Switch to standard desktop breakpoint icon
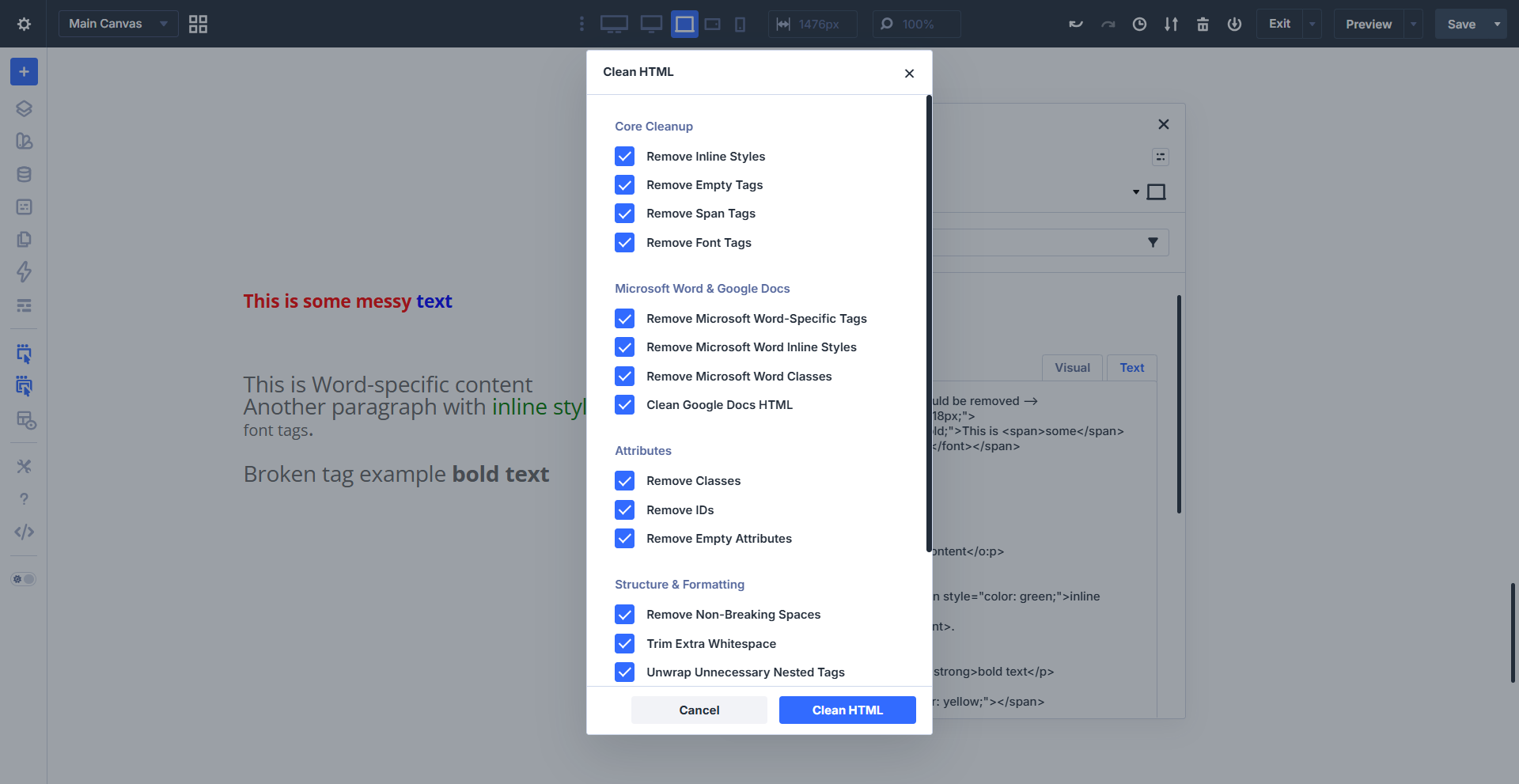Image resolution: width=1519 pixels, height=784 pixels. coord(651,24)
